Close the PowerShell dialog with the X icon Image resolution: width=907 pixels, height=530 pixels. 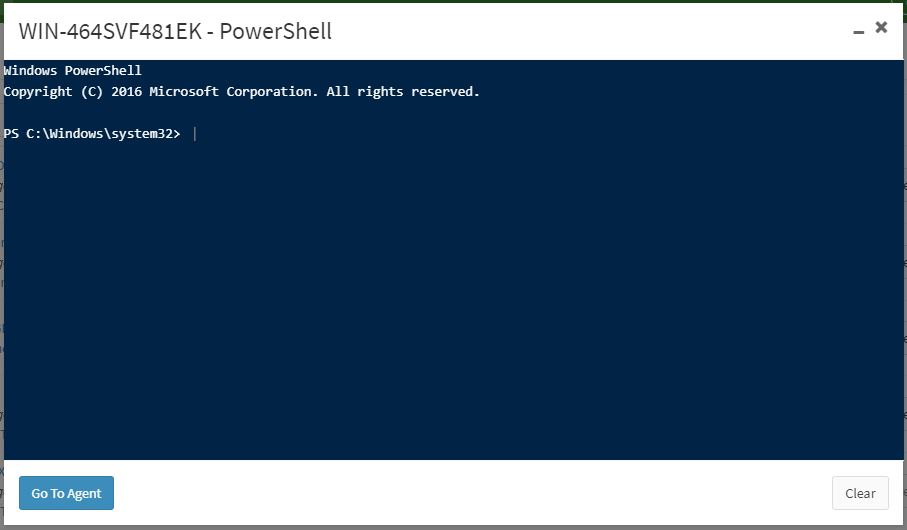point(881,27)
